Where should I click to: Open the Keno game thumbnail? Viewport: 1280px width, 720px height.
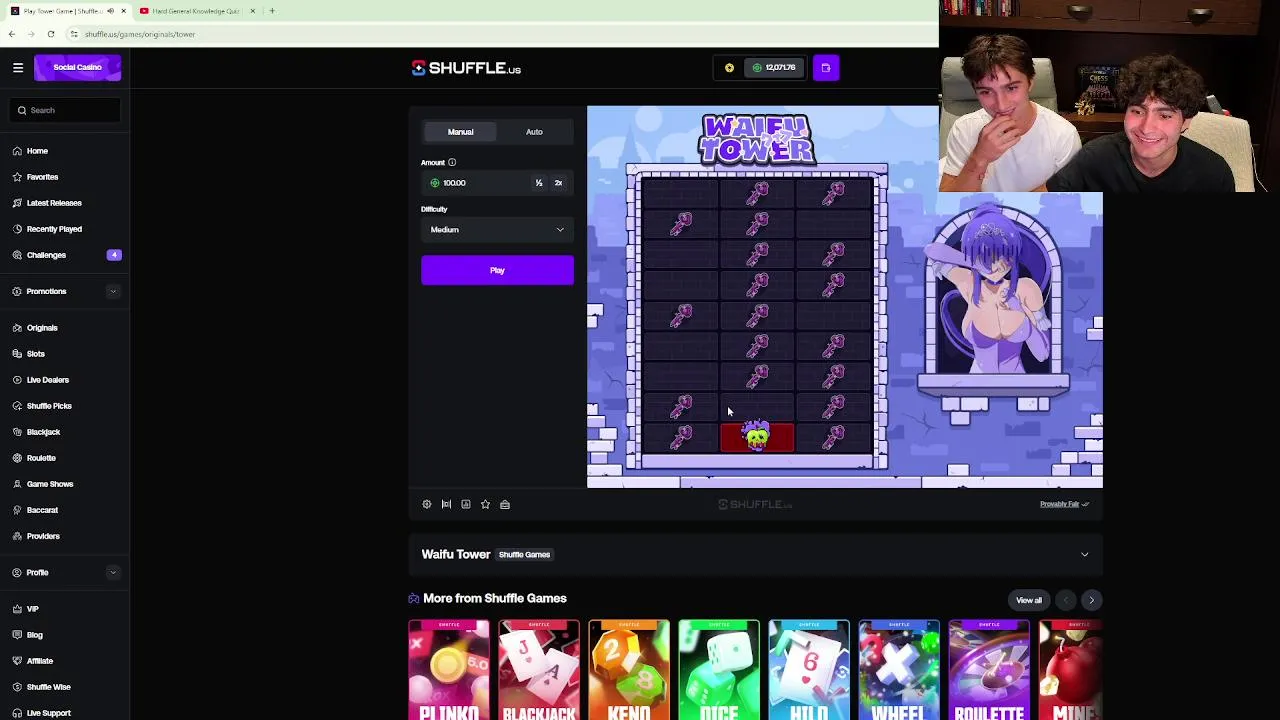click(x=629, y=670)
